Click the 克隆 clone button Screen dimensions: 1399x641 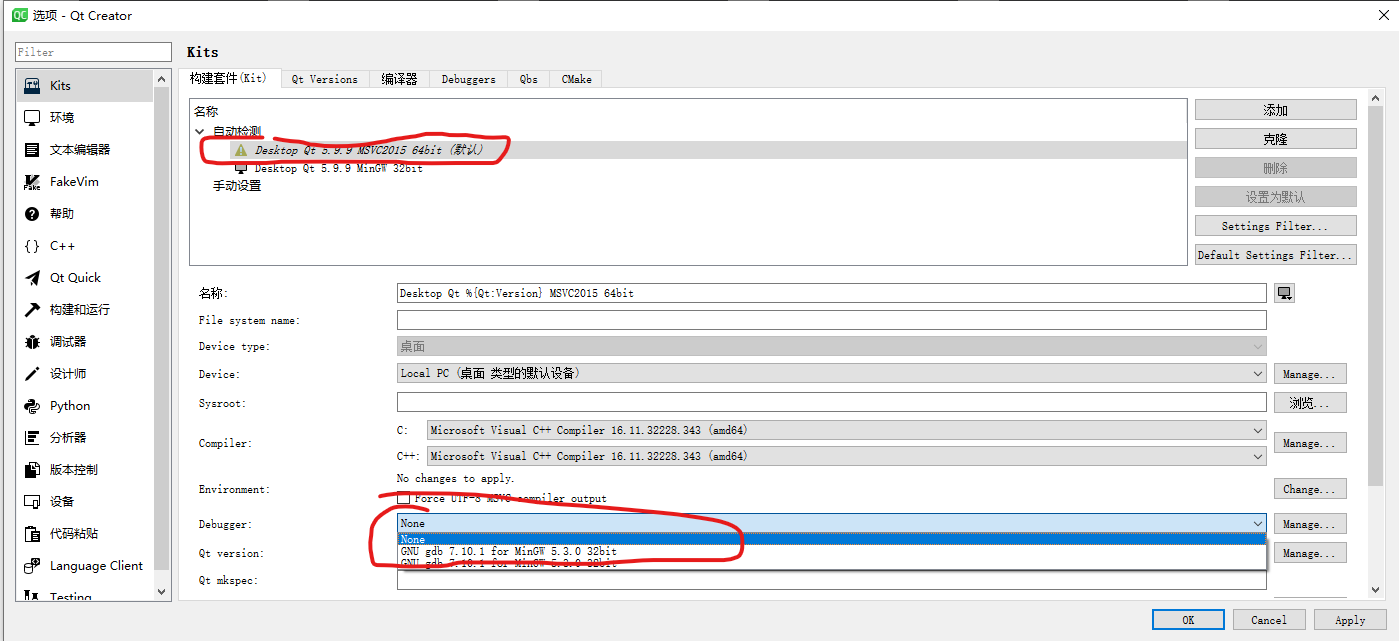pyautogui.click(x=1274, y=138)
